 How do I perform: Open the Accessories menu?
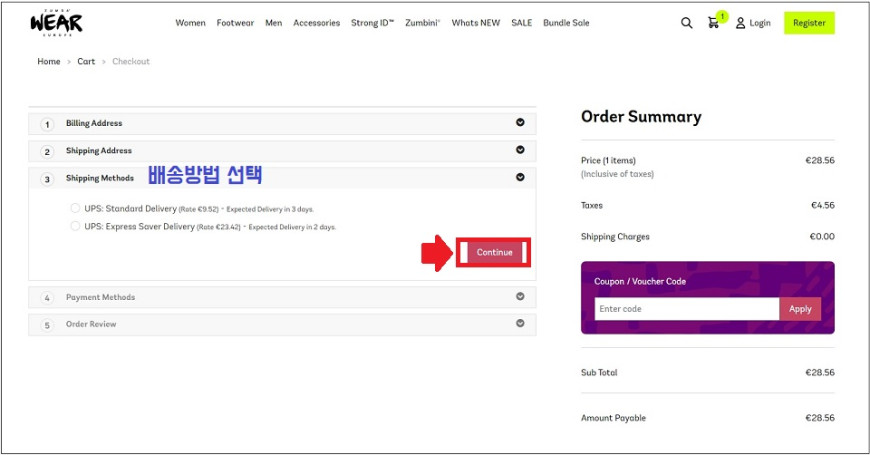tap(316, 23)
